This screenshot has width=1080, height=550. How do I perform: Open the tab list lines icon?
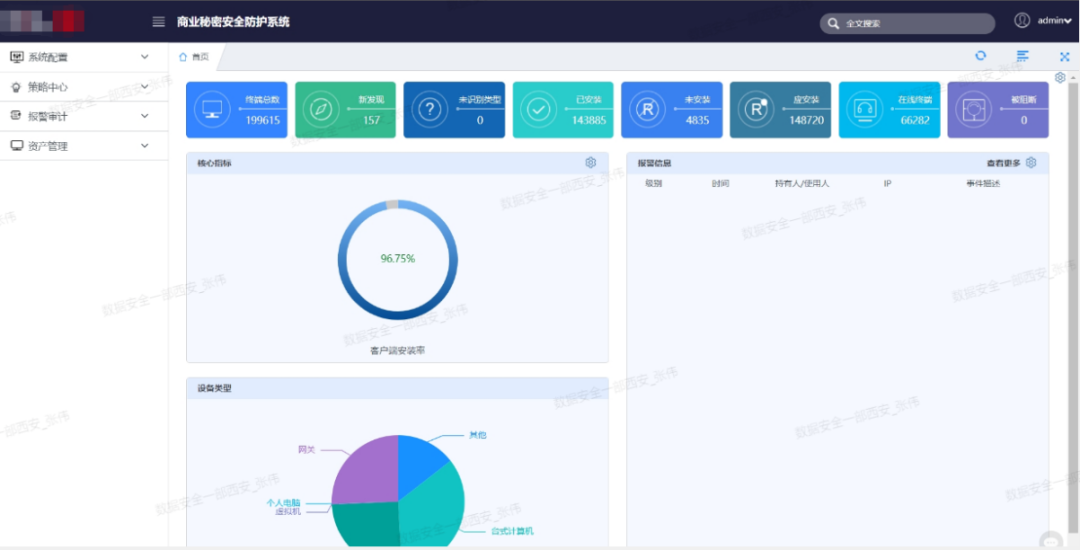coord(1023,56)
